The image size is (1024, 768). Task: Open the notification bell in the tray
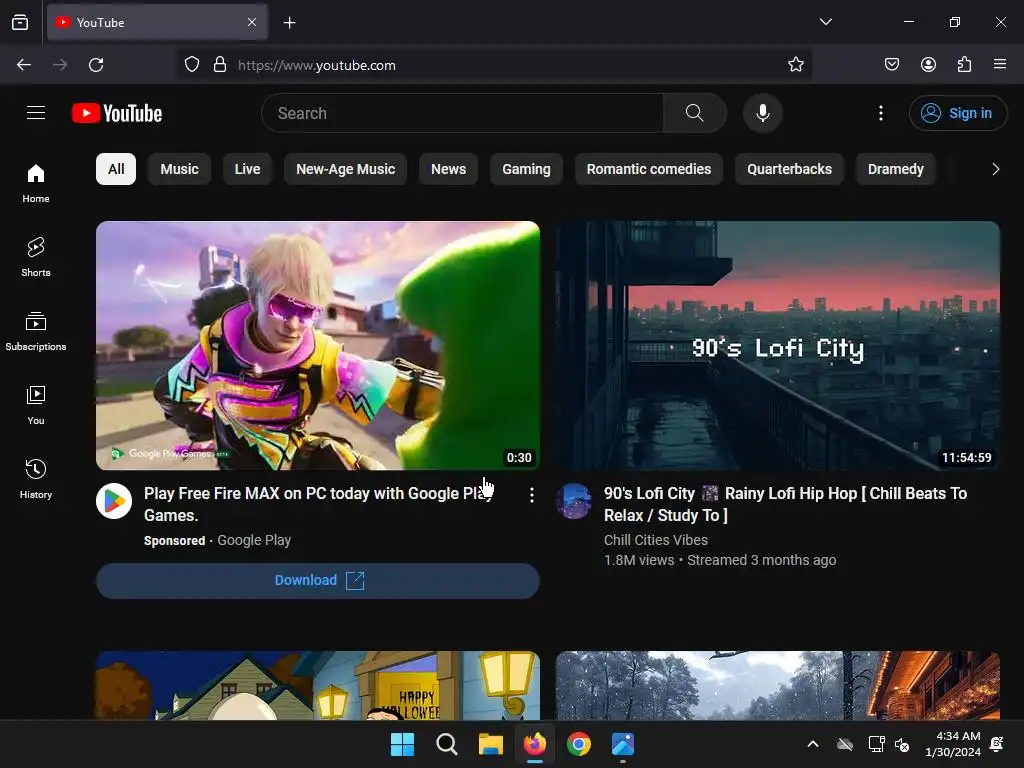(997, 744)
